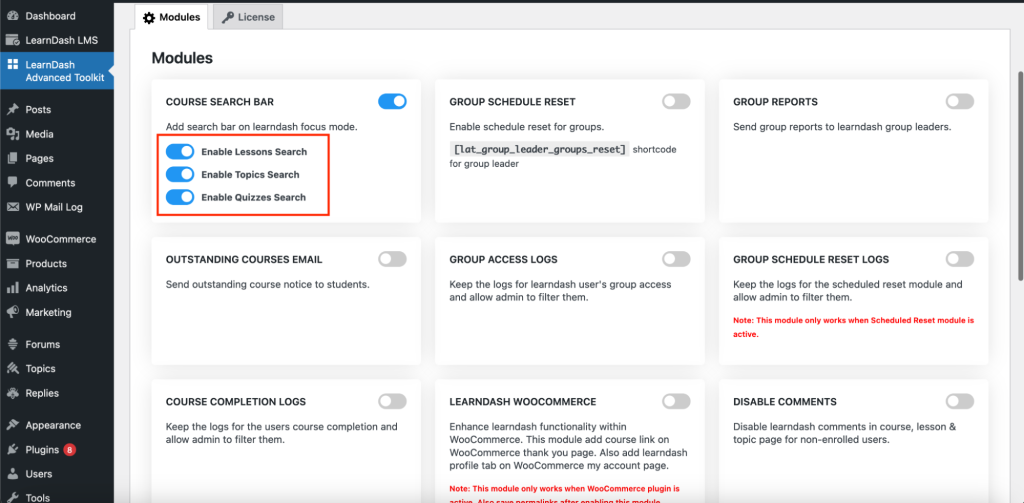Open LearnDash Advanced Toolkit menu item
This screenshot has height=503, width=1024.
pos(57,71)
